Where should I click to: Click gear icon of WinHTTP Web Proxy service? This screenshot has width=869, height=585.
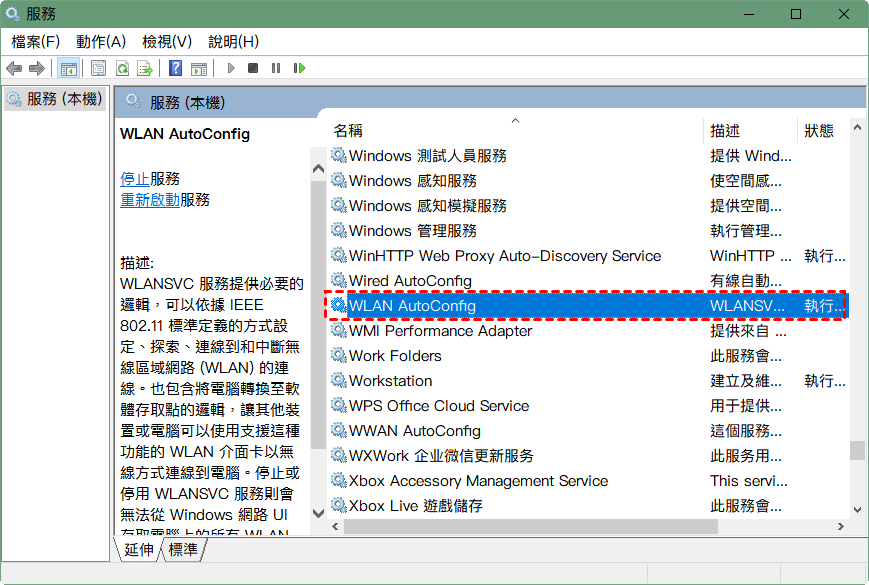coord(339,255)
